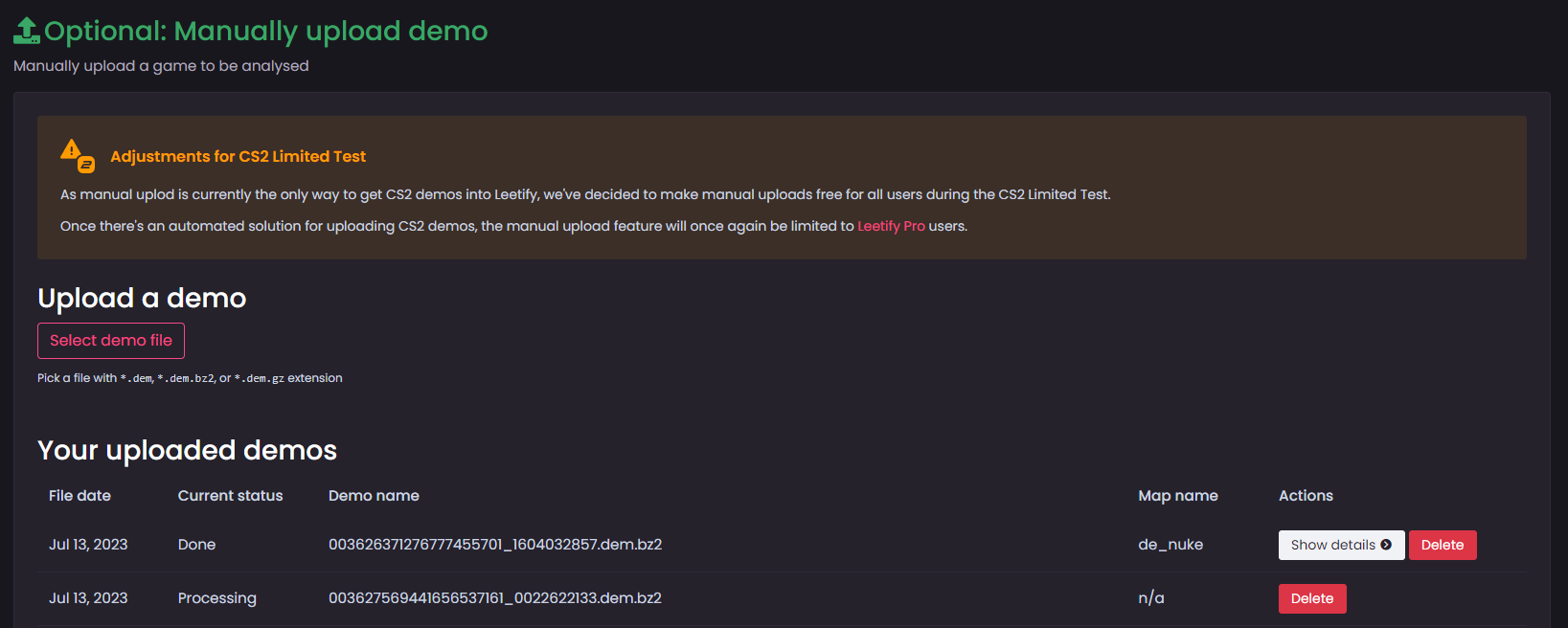Click the Optional: Manually upload demo heading
1568x628 pixels.
coord(263,31)
